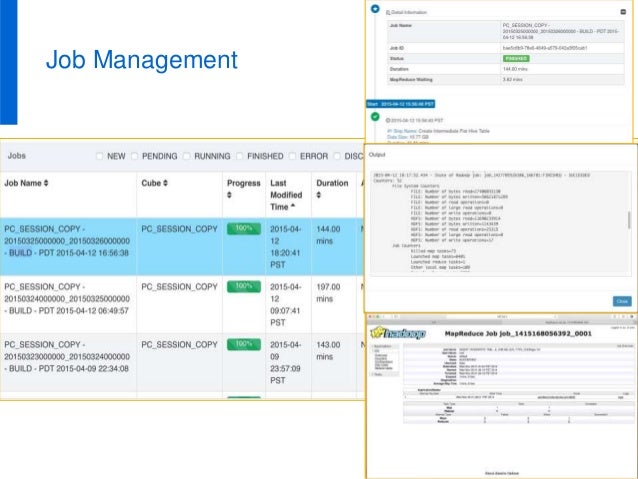The width and height of the screenshot is (638, 479).
Task: Click the Hadoop elephant logo
Action: (x=398, y=333)
